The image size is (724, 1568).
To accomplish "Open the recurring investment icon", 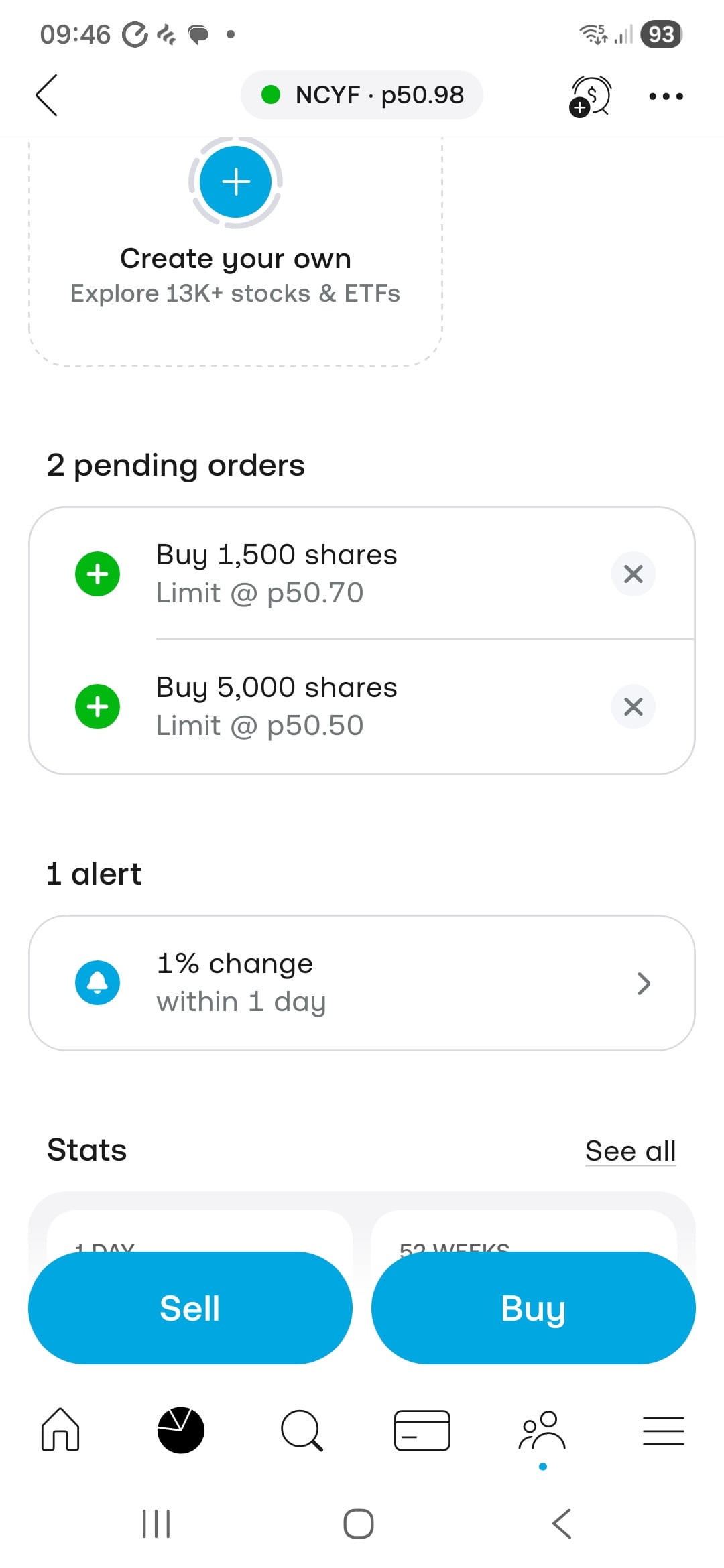I will (x=590, y=96).
